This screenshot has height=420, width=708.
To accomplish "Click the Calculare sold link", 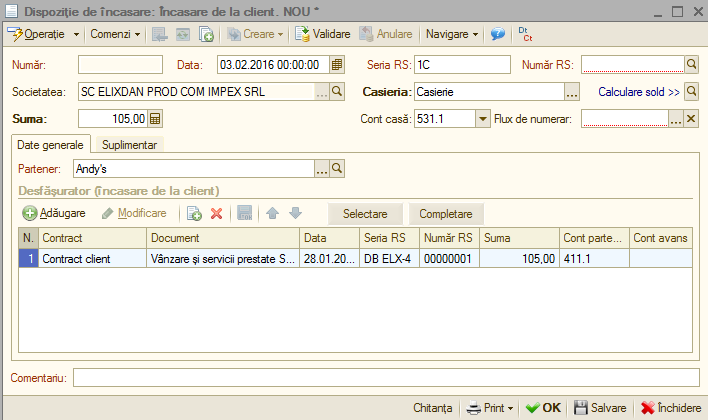I will pos(639,92).
